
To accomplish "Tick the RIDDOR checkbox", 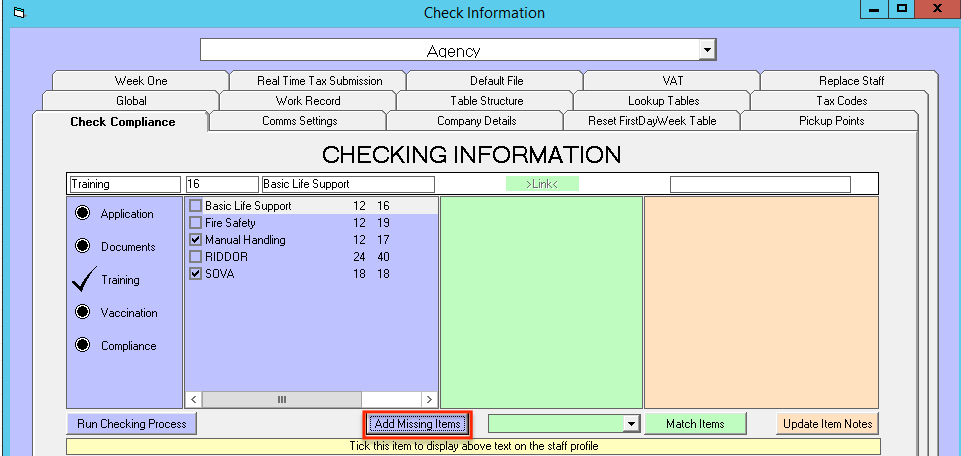I will 196,257.
